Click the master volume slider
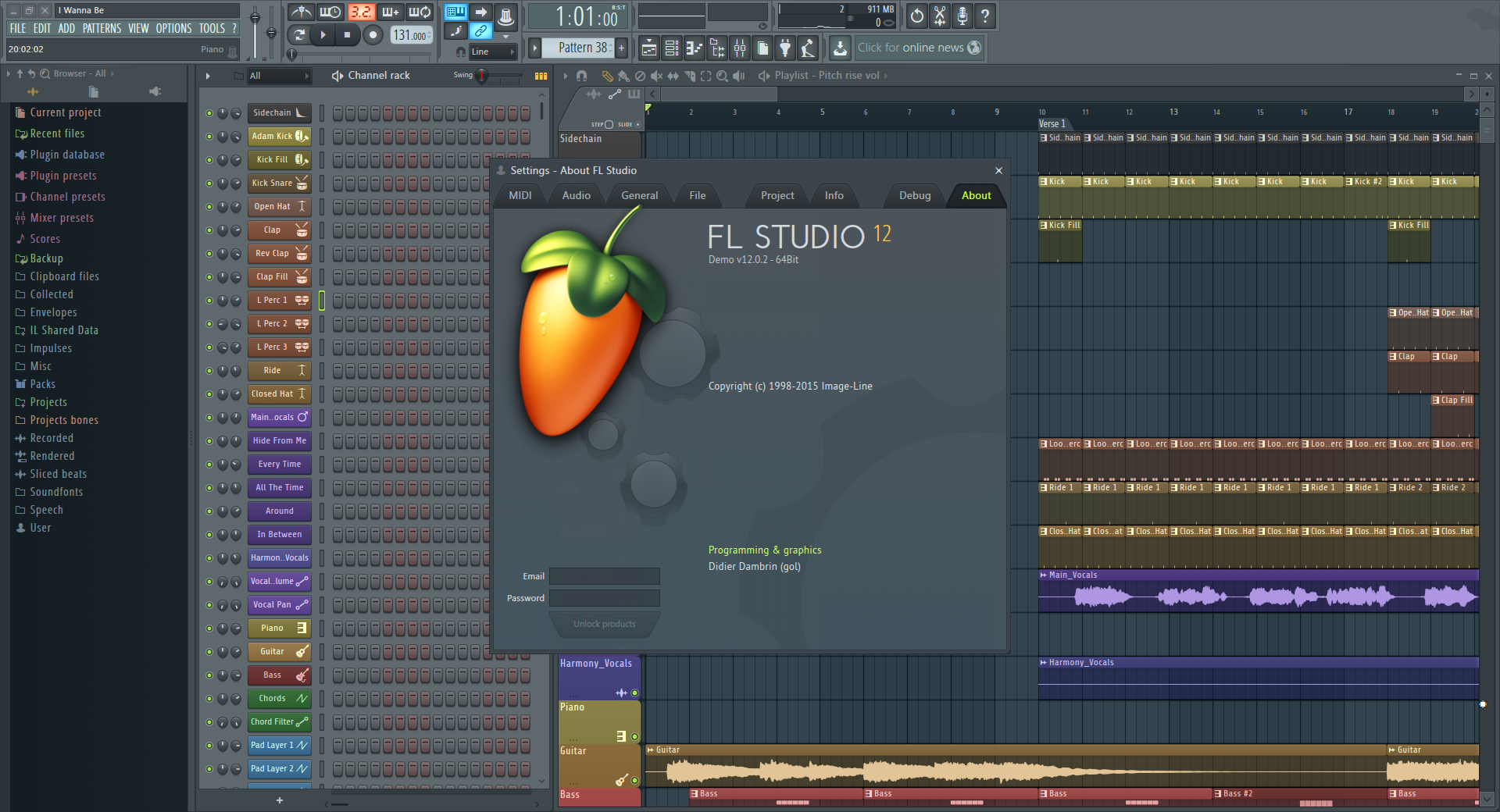Screen dimensions: 1500x812 click(255, 31)
